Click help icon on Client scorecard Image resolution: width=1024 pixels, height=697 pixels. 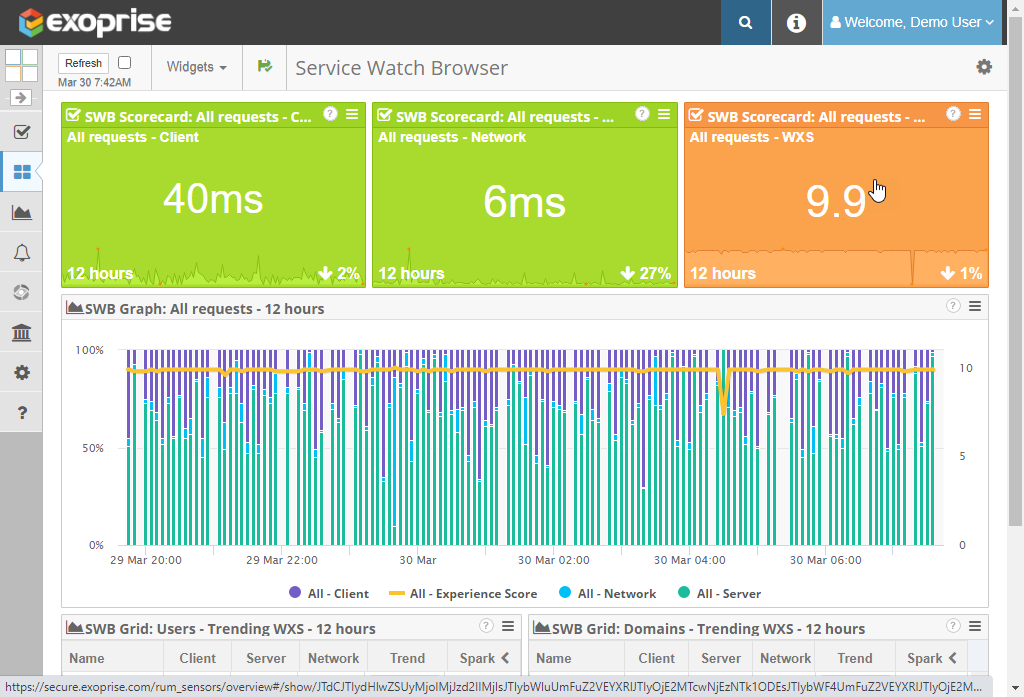coord(330,114)
